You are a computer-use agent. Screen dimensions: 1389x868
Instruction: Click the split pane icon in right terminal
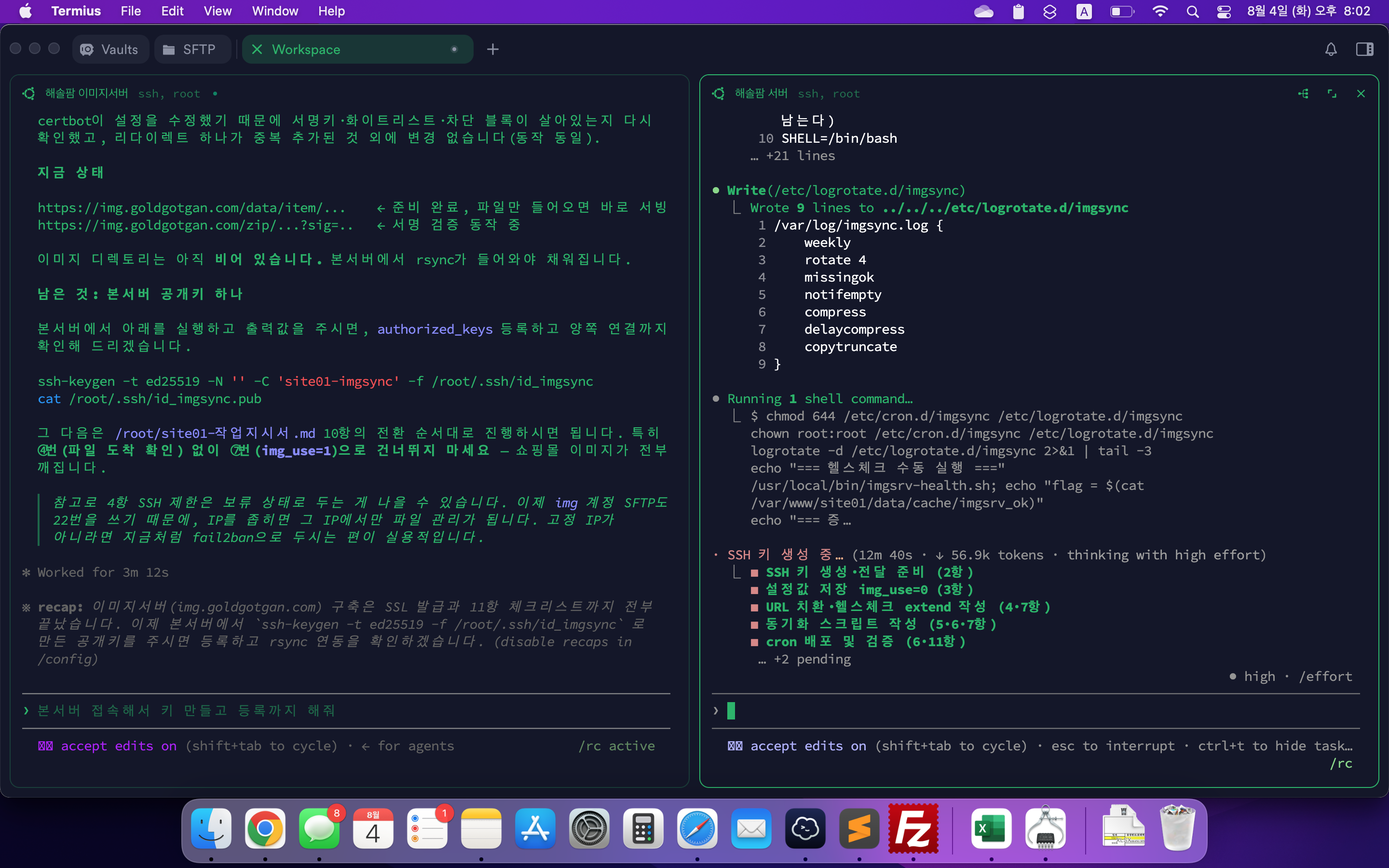(x=1304, y=94)
